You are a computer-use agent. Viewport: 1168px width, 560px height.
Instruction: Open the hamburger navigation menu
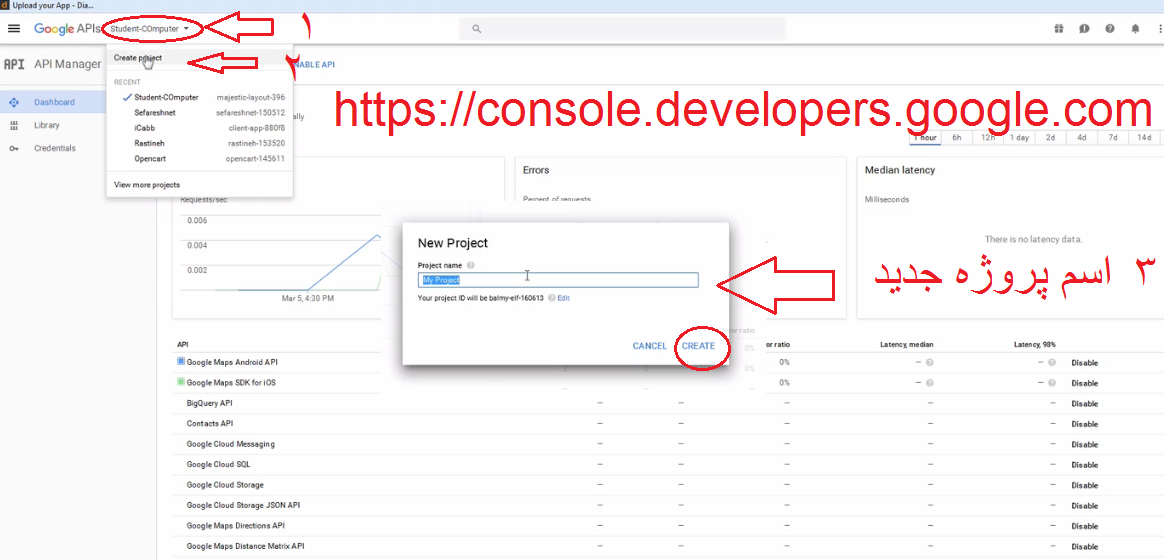pos(14,29)
